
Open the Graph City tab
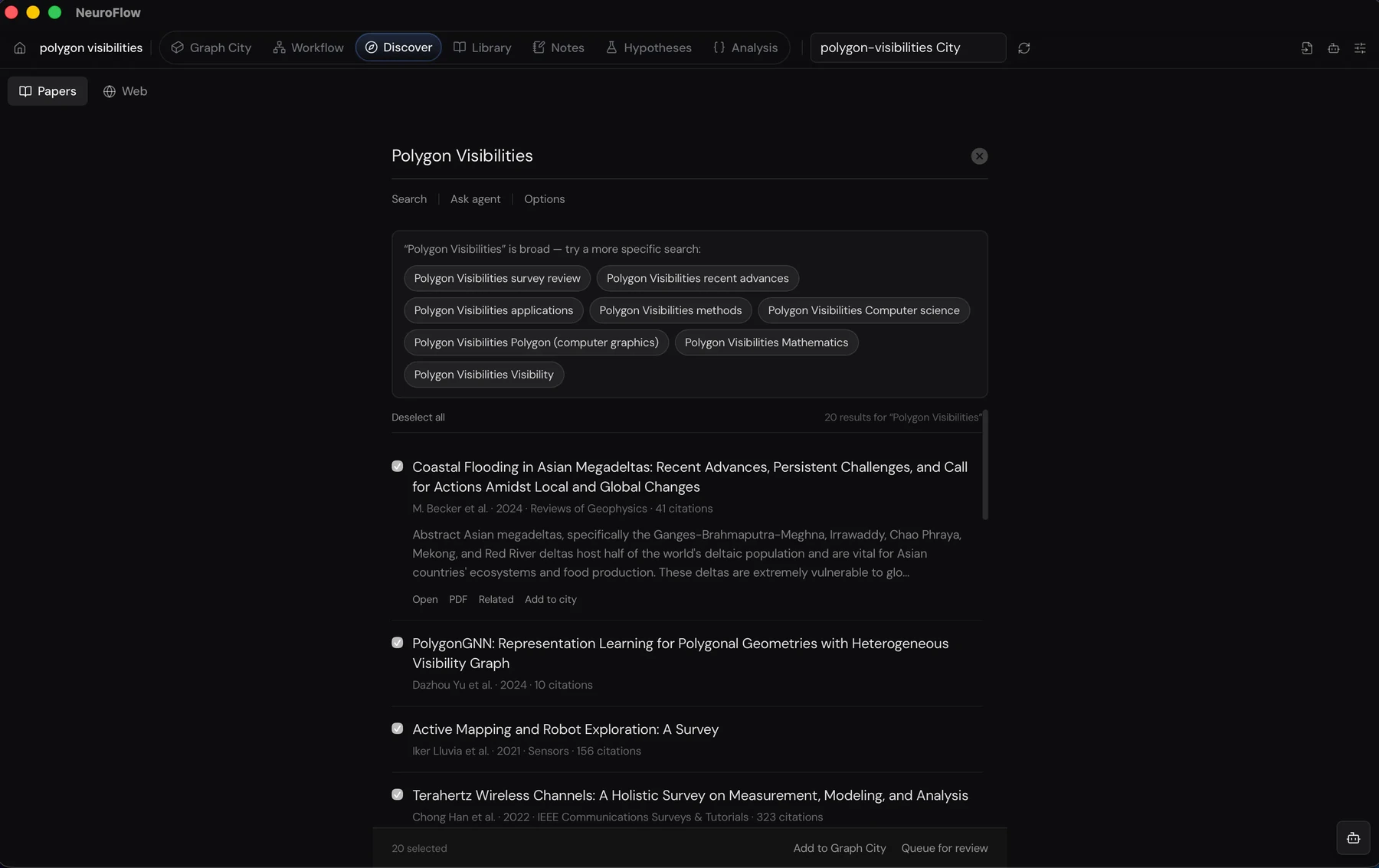point(211,47)
